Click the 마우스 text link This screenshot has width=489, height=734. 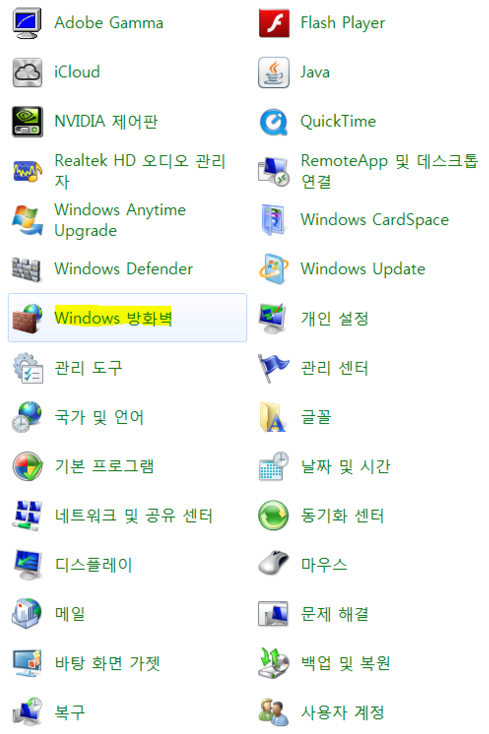324,565
